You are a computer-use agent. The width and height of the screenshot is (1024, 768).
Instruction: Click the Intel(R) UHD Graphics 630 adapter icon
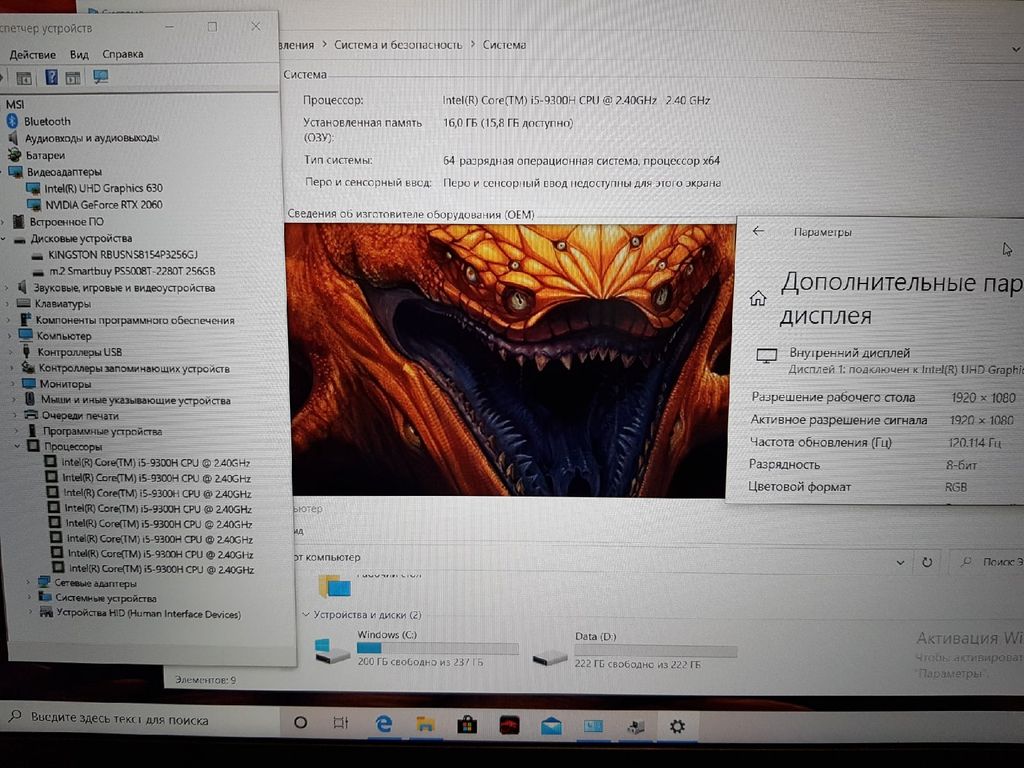[33, 188]
